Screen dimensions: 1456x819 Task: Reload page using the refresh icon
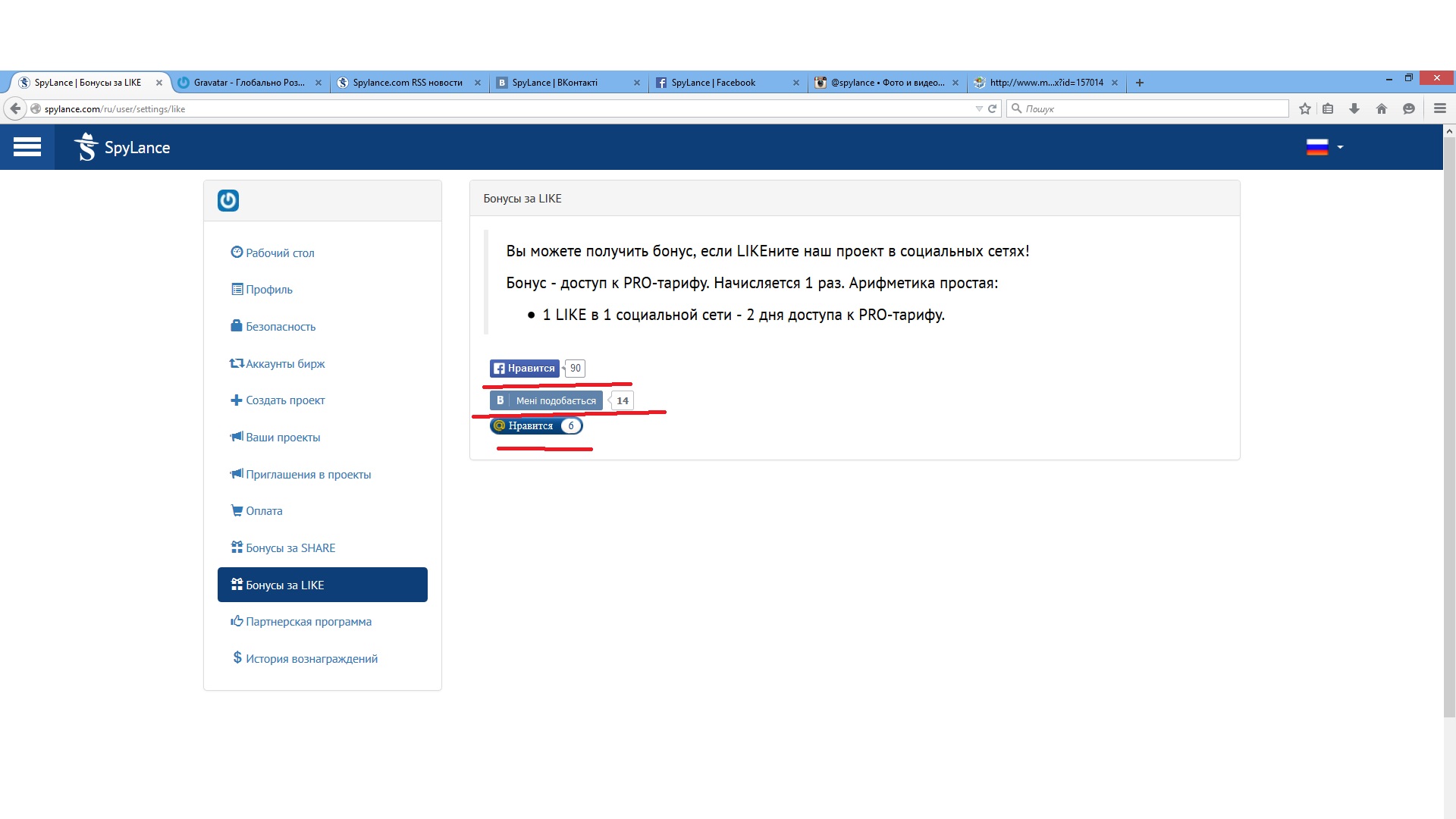point(992,108)
